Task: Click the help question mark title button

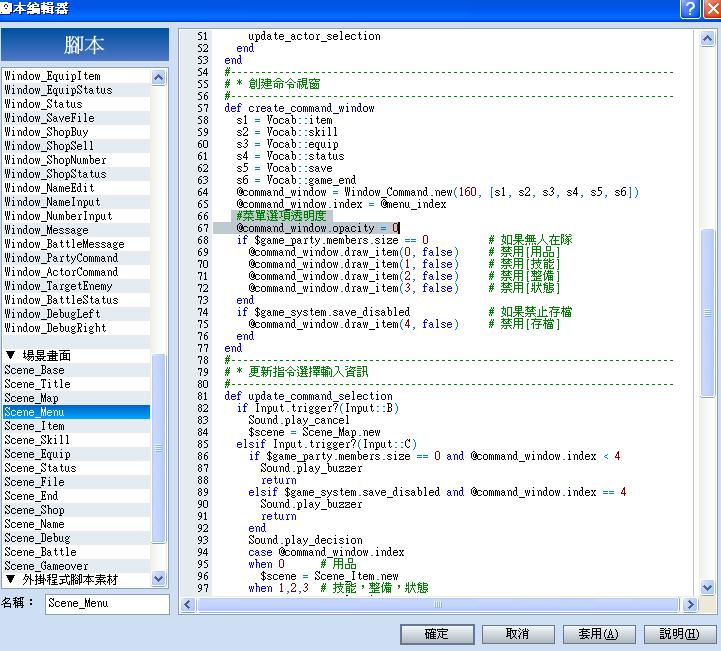Action: pyautogui.click(x=690, y=9)
